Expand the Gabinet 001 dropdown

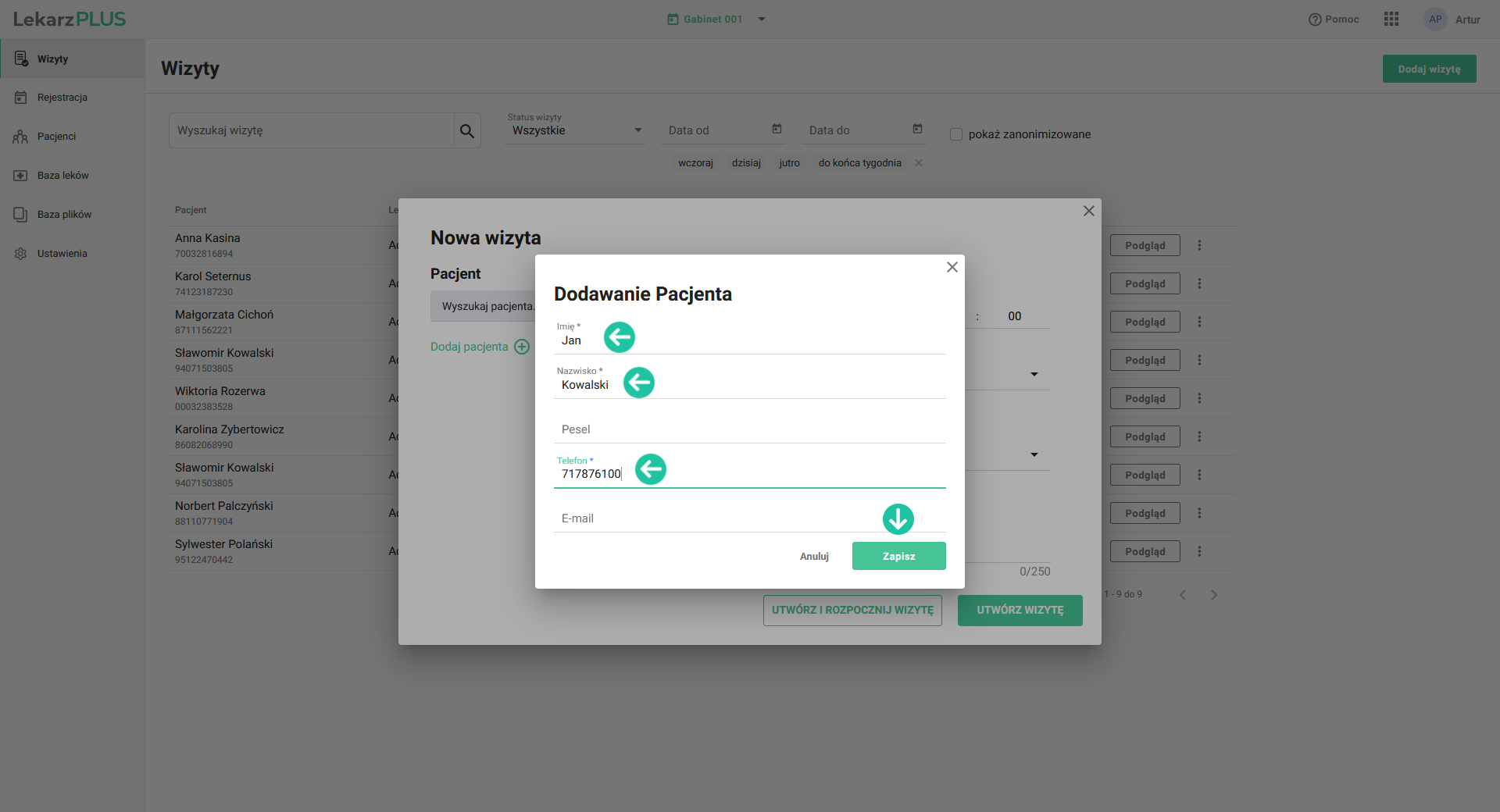762,20
